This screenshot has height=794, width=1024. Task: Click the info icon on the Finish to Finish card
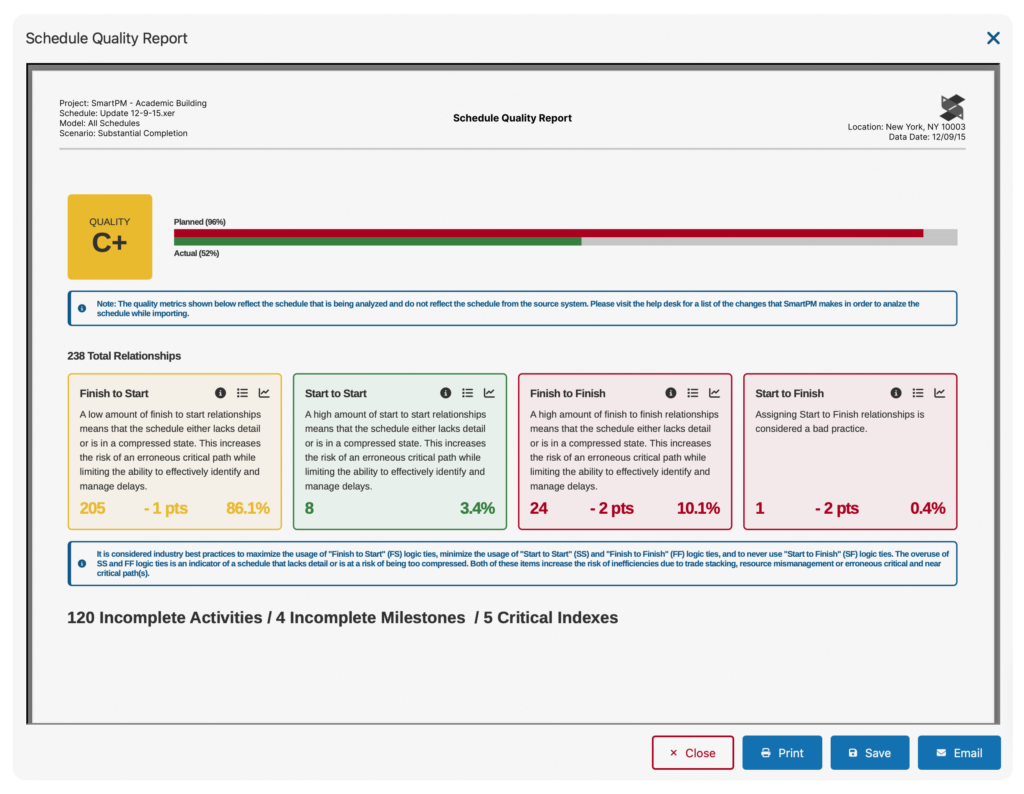click(671, 393)
